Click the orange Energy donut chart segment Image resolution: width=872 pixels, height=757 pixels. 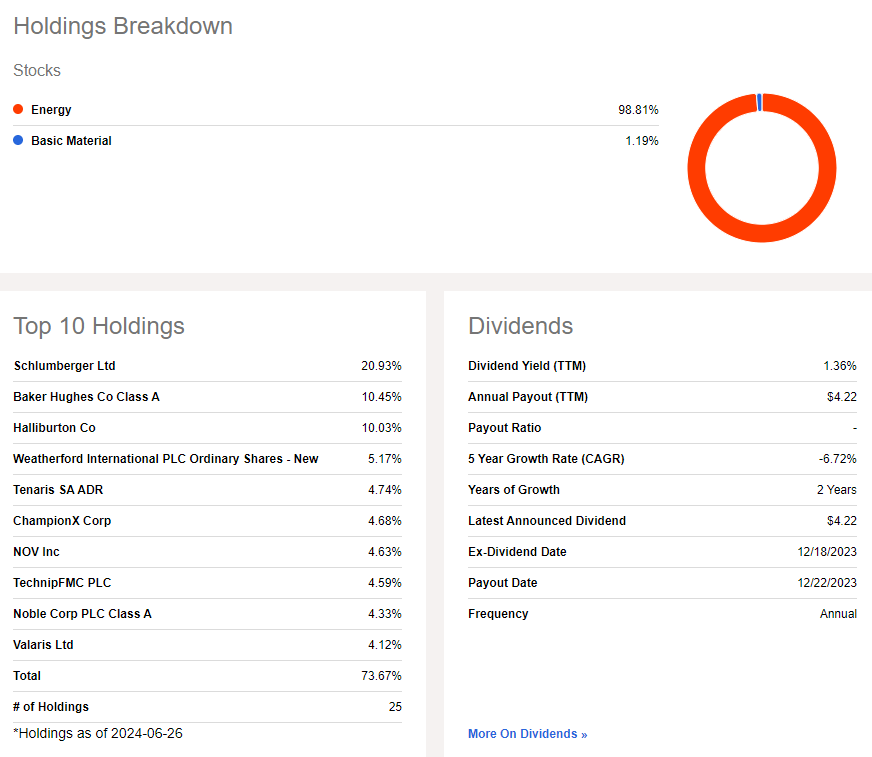click(x=762, y=233)
